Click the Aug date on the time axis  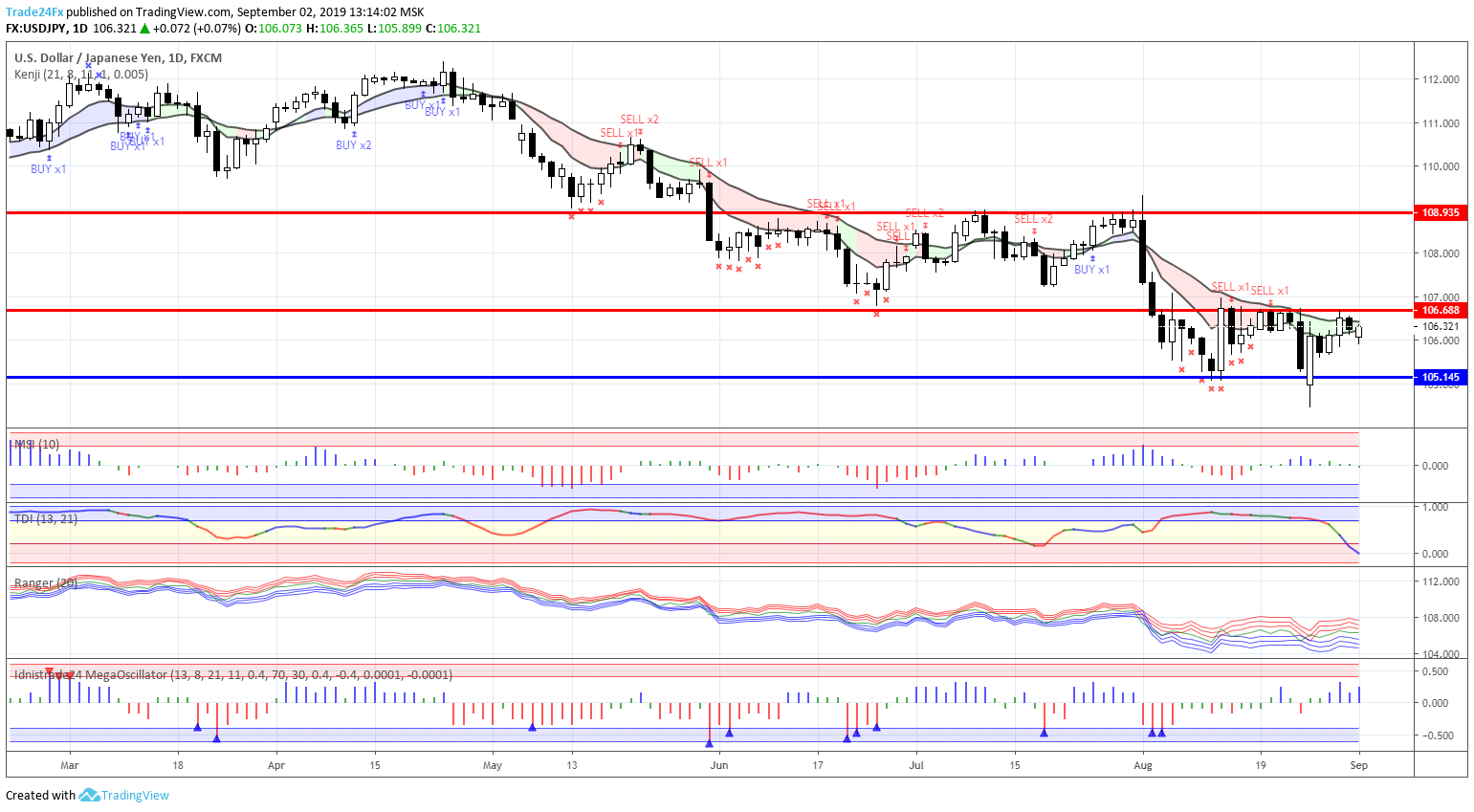click(1142, 765)
